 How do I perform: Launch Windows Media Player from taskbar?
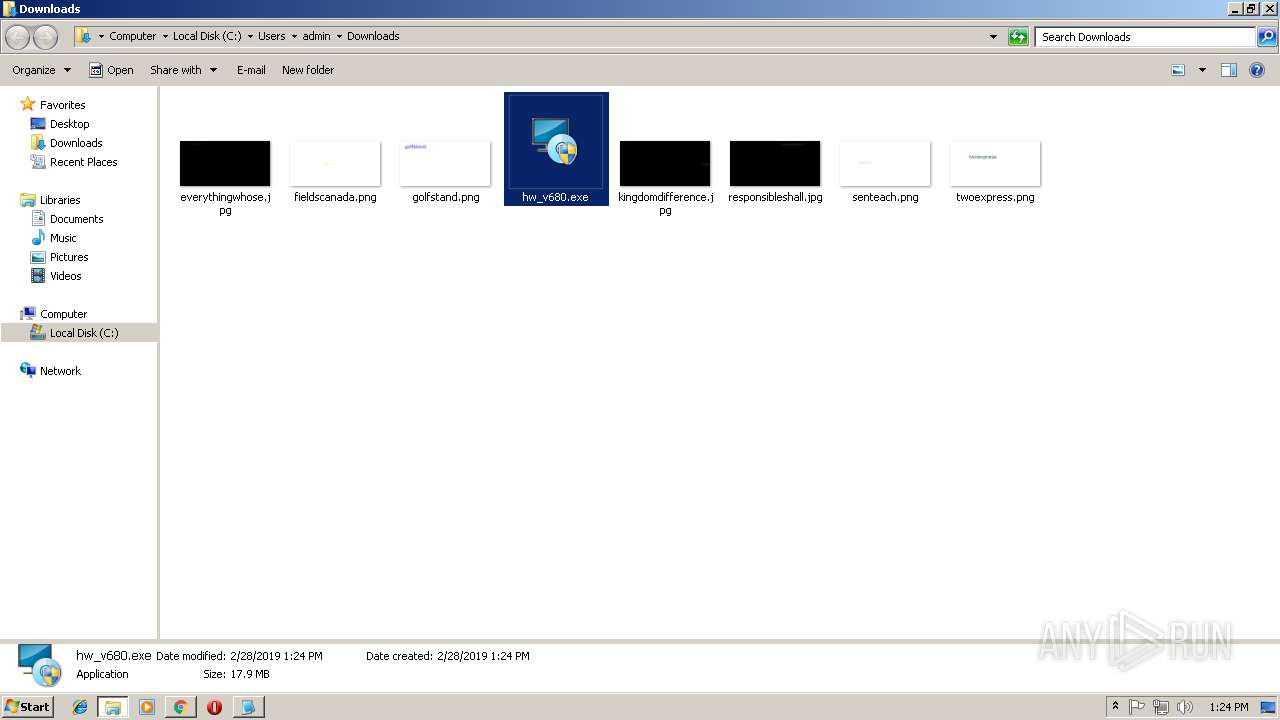click(147, 707)
